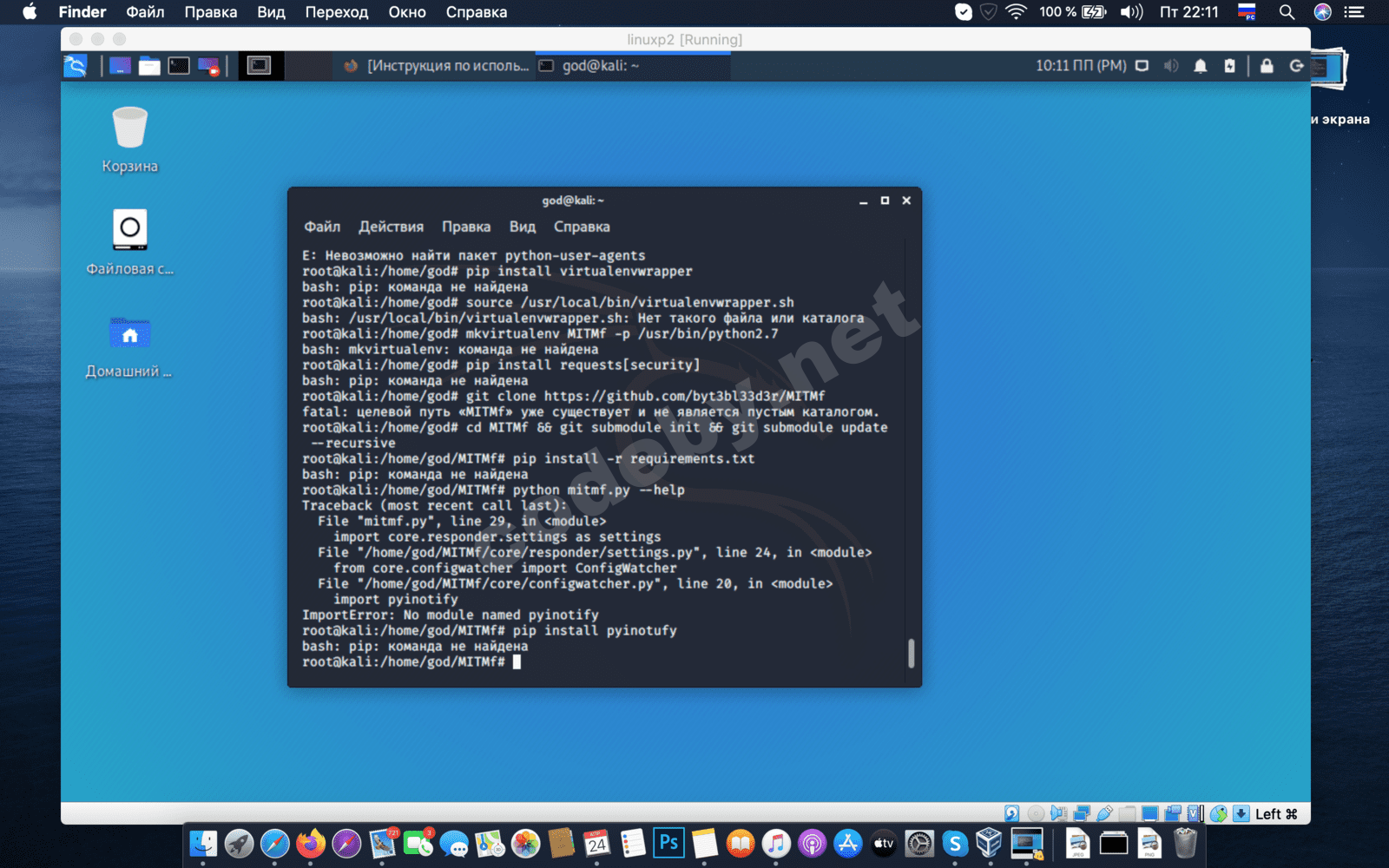Click the Kali logout icon
Viewport: 1389px width, 868px height.
[1296, 66]
